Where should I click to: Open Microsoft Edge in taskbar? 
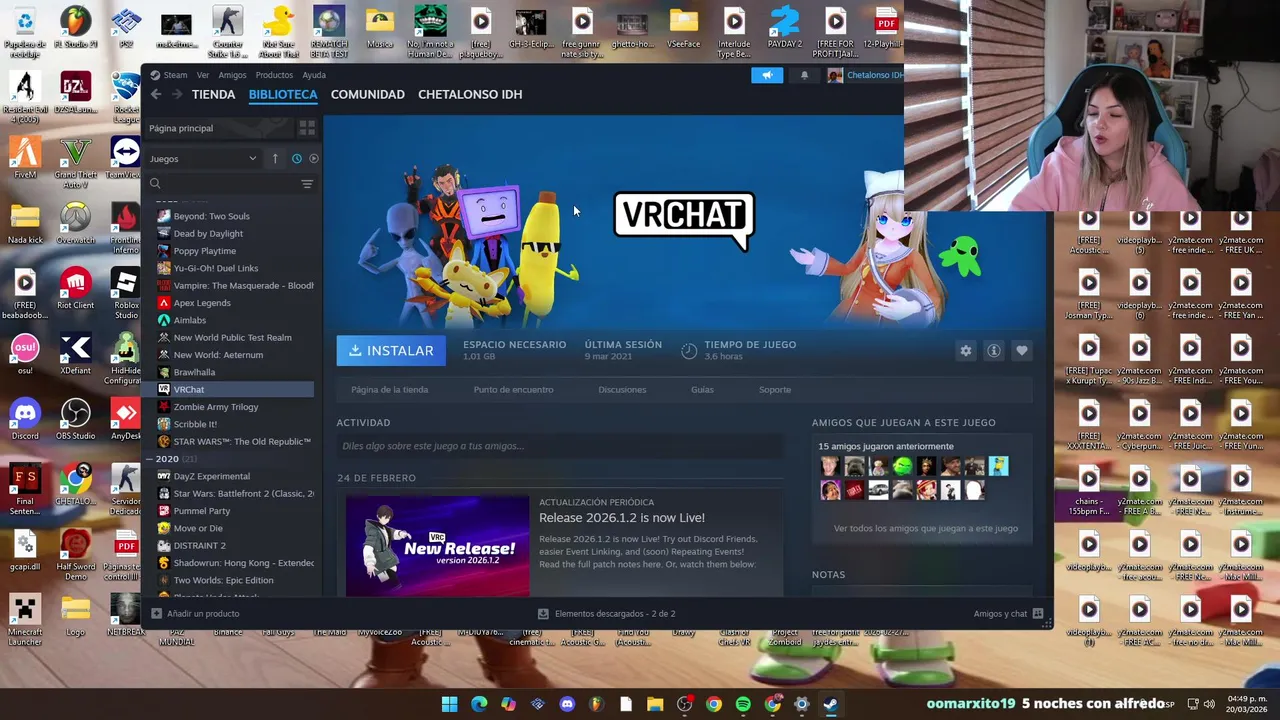coord(479,704)
